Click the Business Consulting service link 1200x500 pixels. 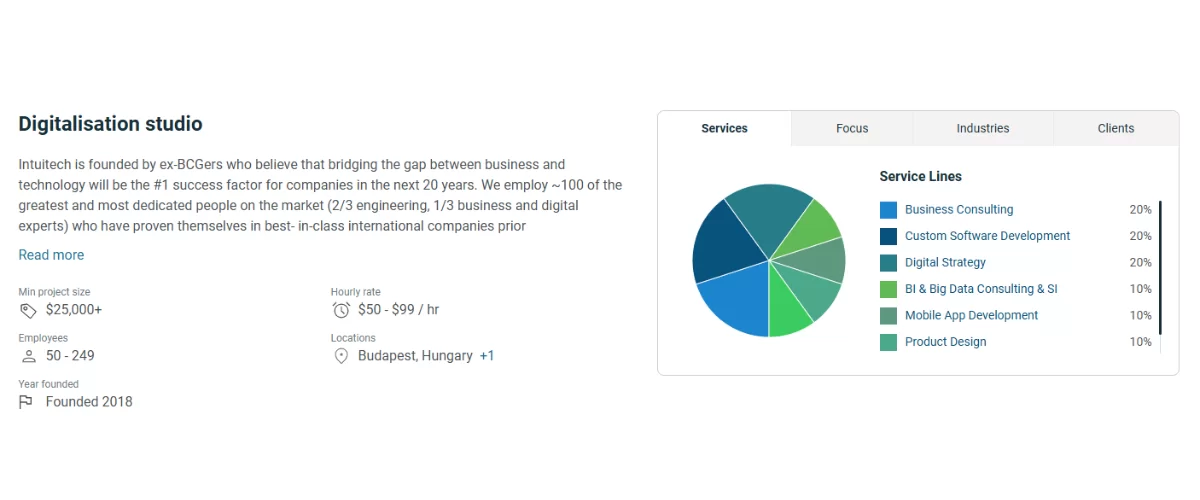958,210
